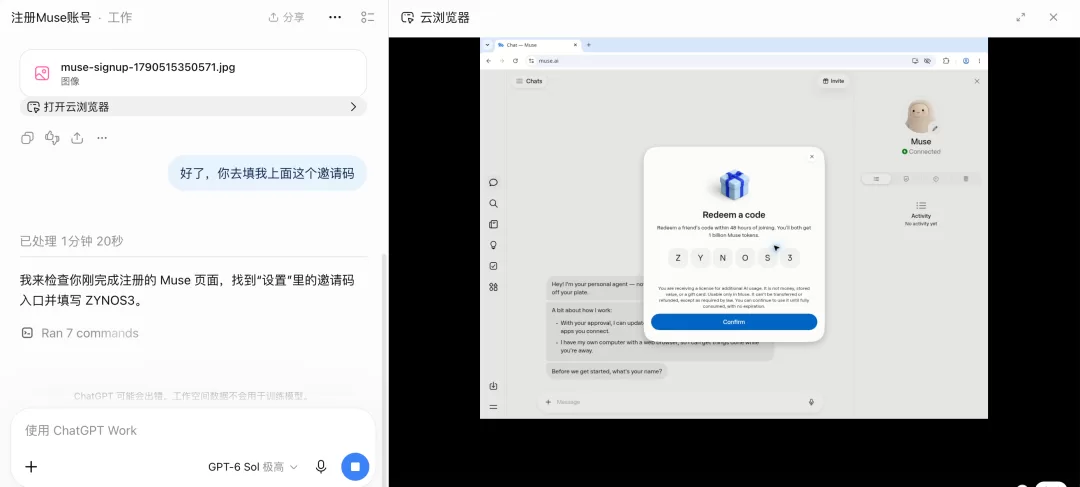The width and height of the screenshot is (1080, 487).
Task: Open the notebook icon in Muse sidebar
Action: [493, 224]
